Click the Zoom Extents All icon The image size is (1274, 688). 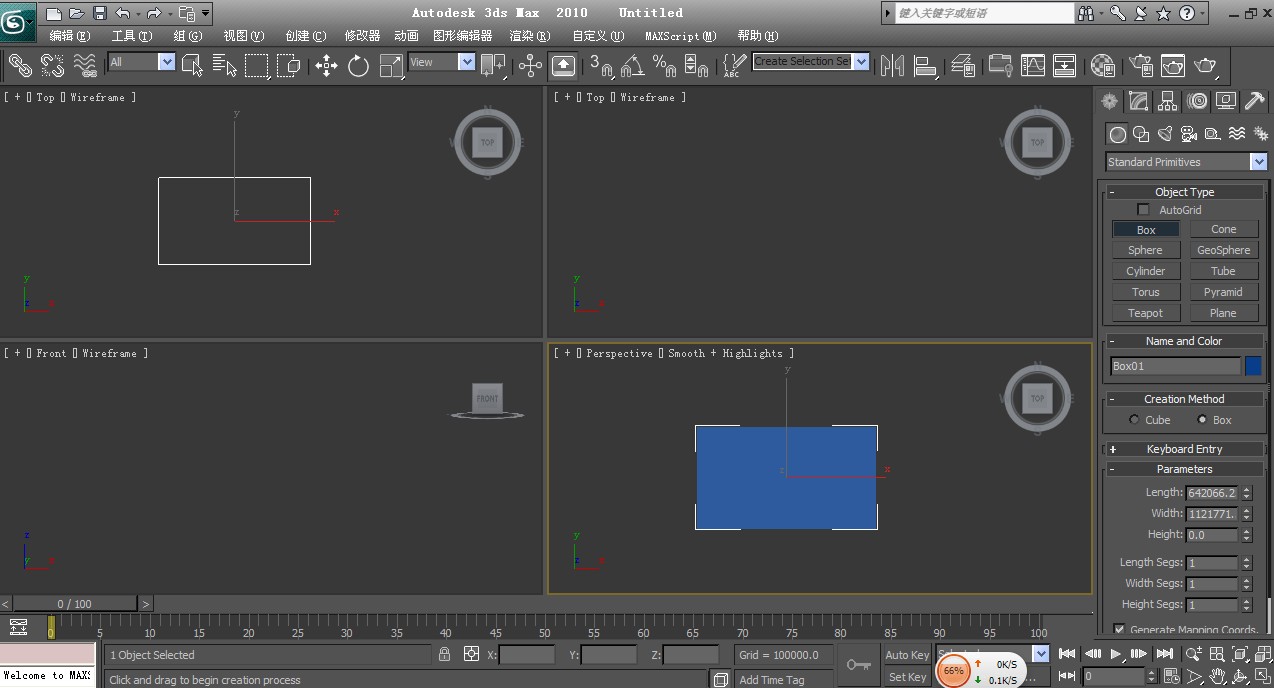coord(1262,654)
